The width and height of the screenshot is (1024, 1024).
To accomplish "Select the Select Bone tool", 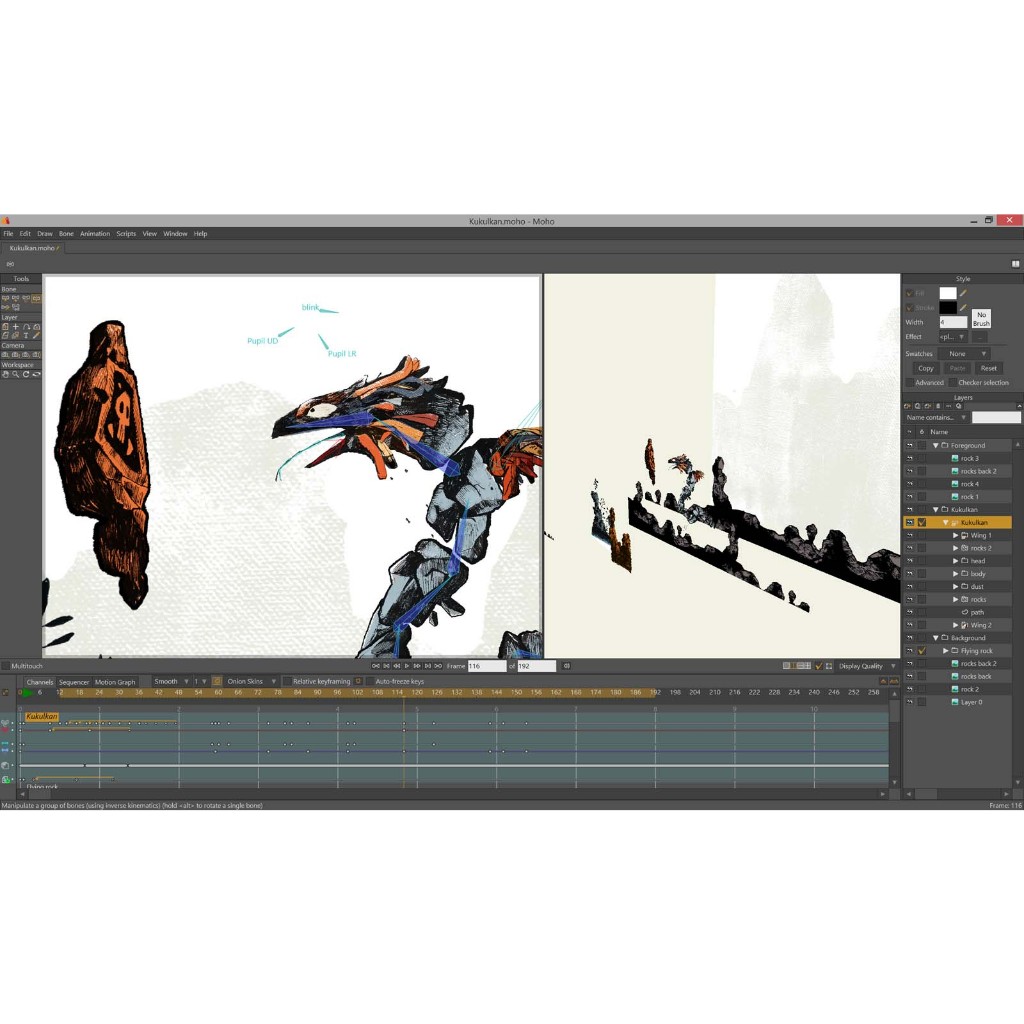I will [x=5, y=298].
